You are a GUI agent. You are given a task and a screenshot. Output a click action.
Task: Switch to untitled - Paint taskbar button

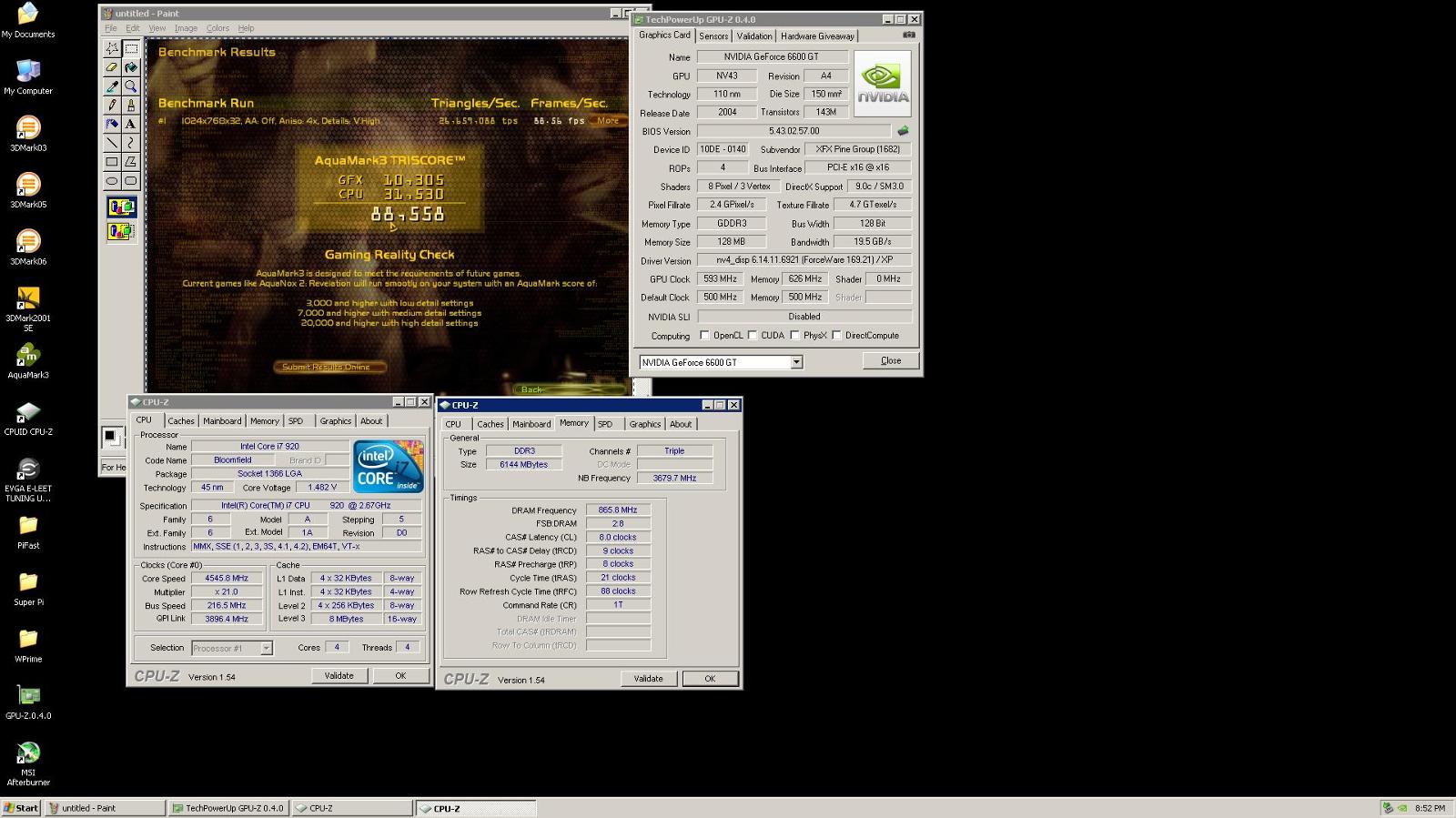click(x=106, y=808)
